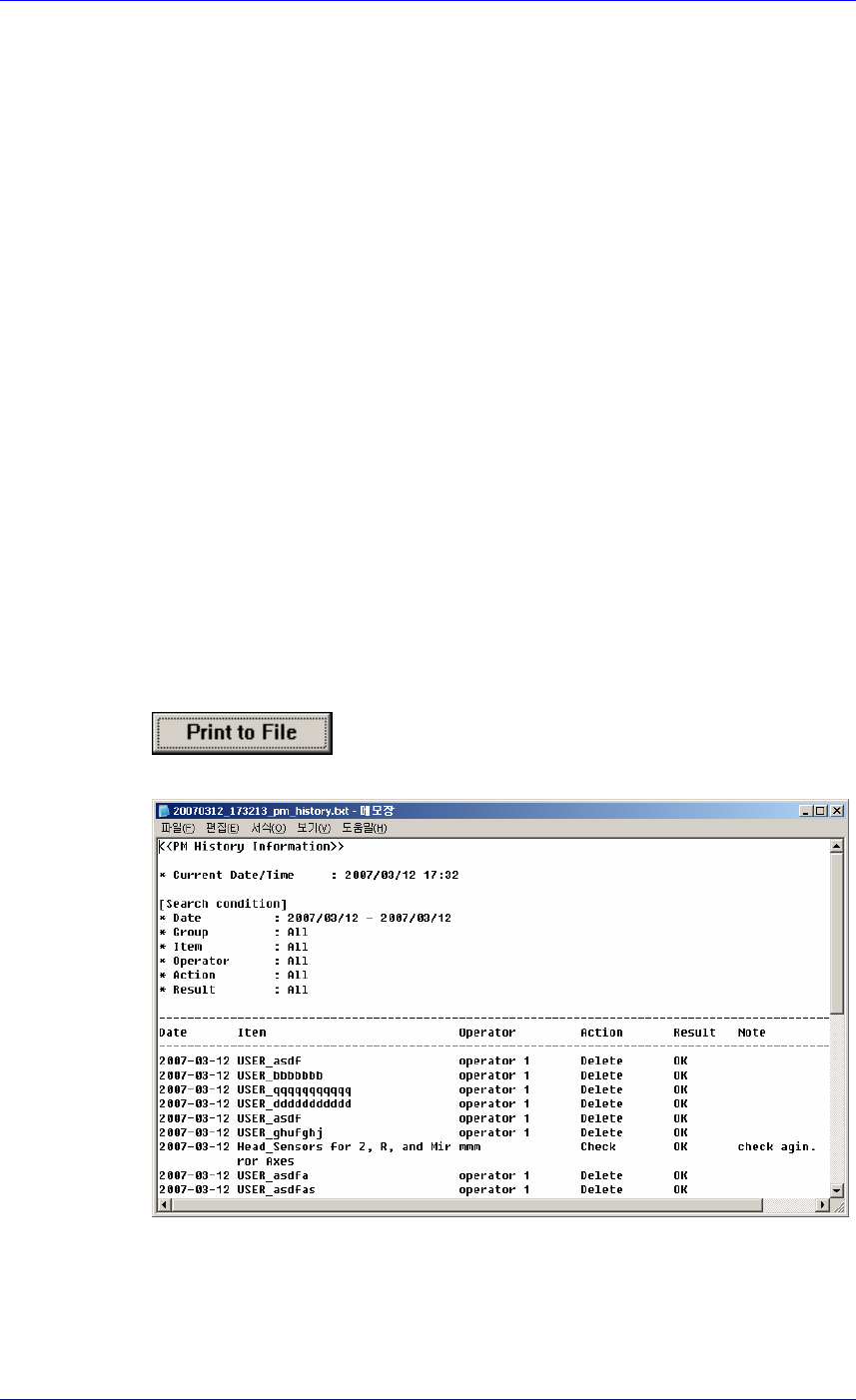Click the horizontal scrollbar right arrow
Image resolution: width=856 pixels, height=1400 pixels.
coord(823,1205)
